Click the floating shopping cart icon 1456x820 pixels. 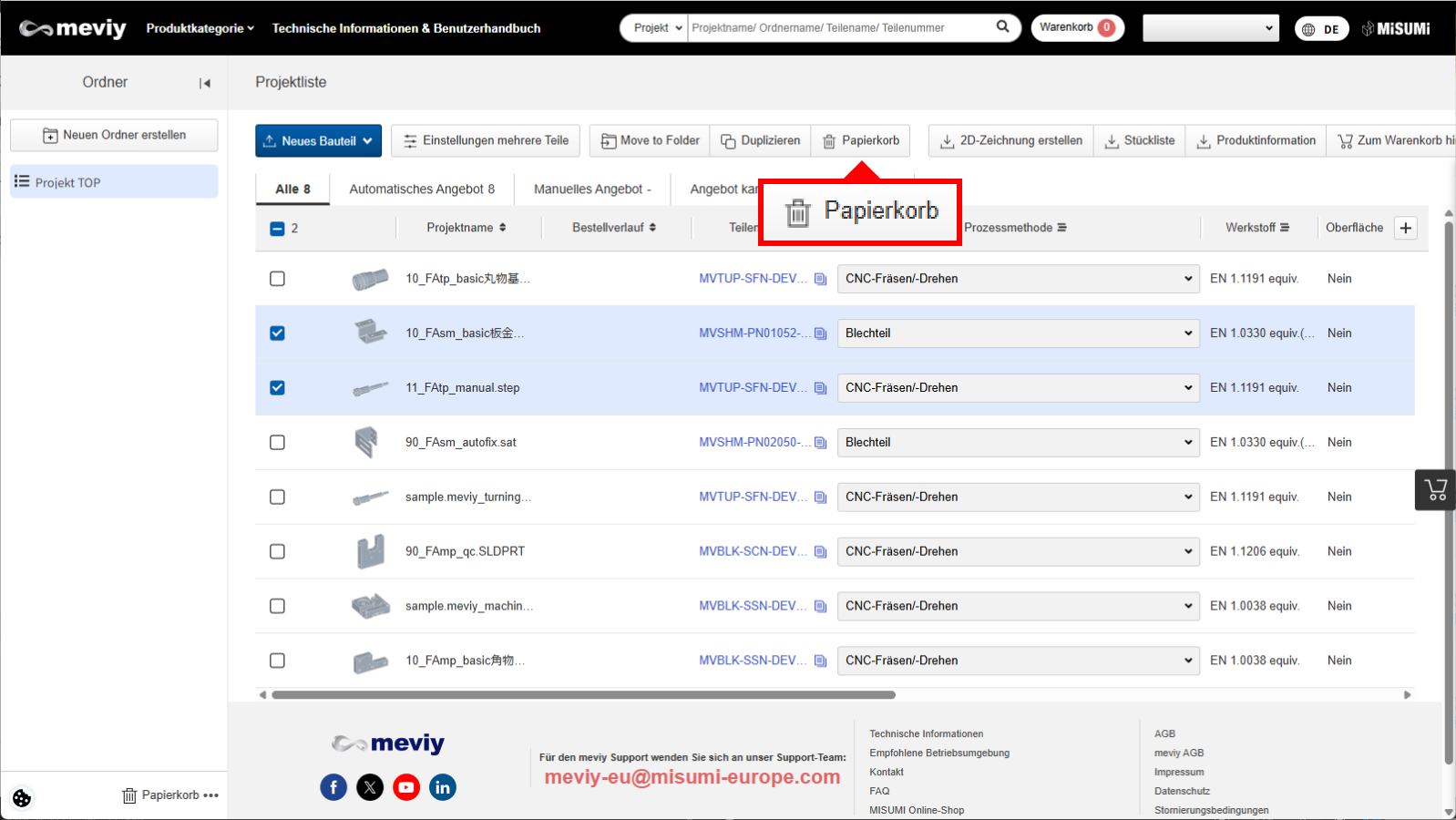click(1435, 490)
